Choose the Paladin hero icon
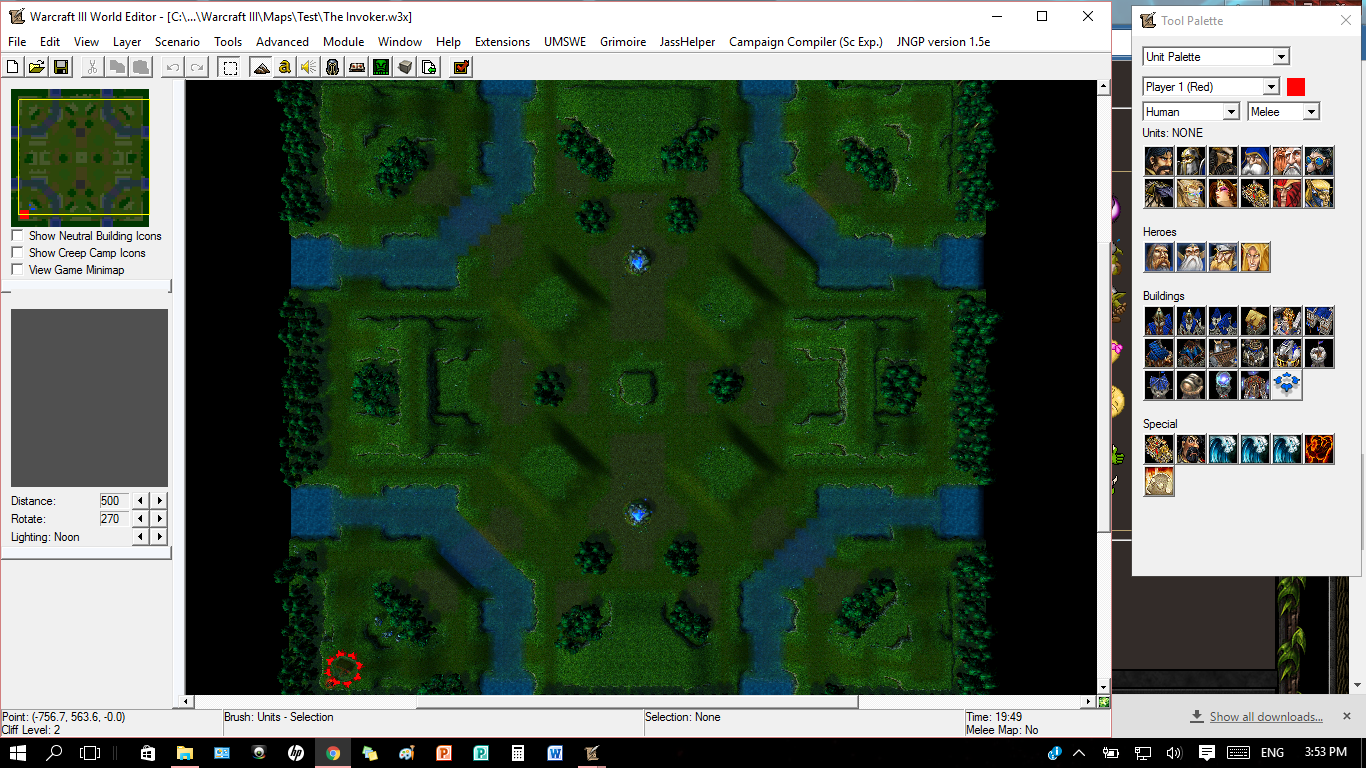The image size is (1366, 768). point(1159,257)
